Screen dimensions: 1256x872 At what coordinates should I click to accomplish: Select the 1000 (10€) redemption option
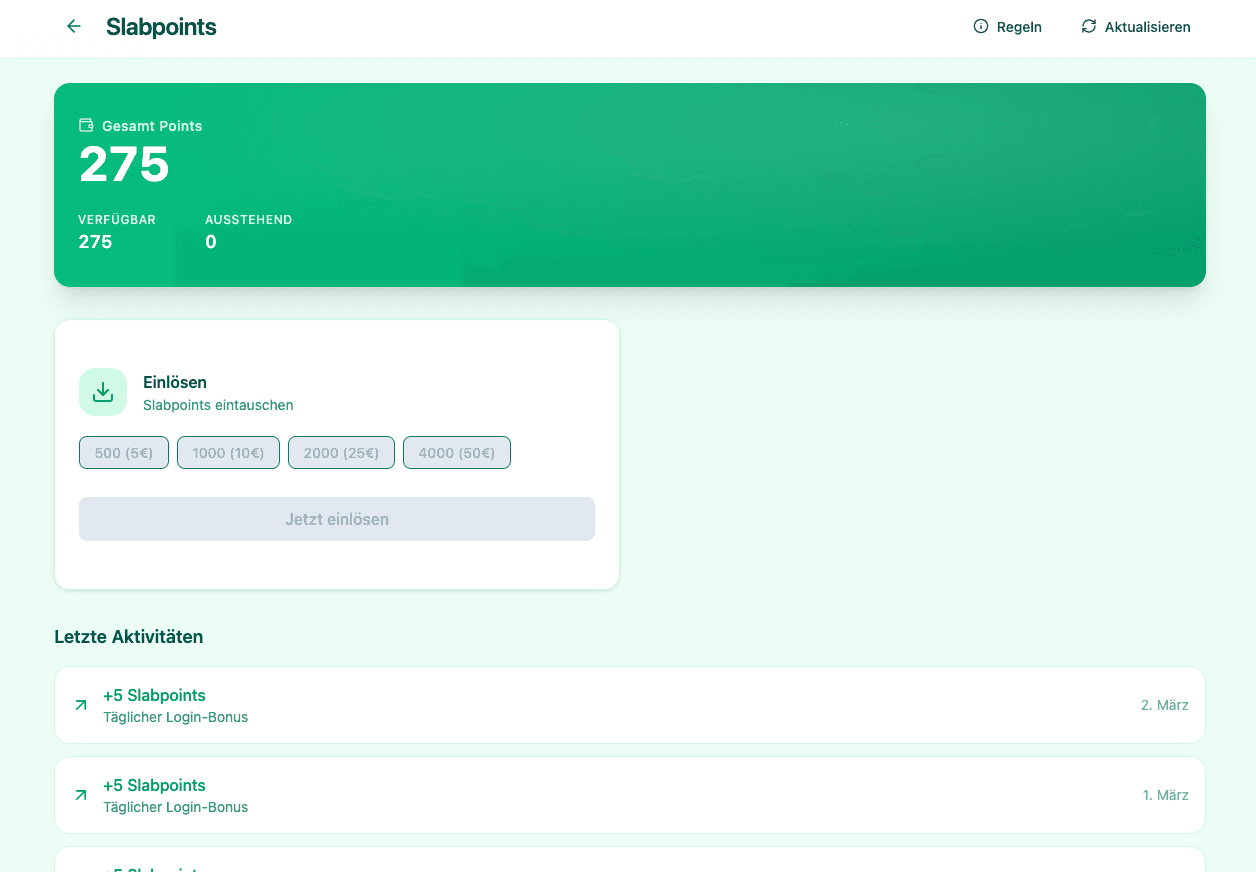pos(228,452)
